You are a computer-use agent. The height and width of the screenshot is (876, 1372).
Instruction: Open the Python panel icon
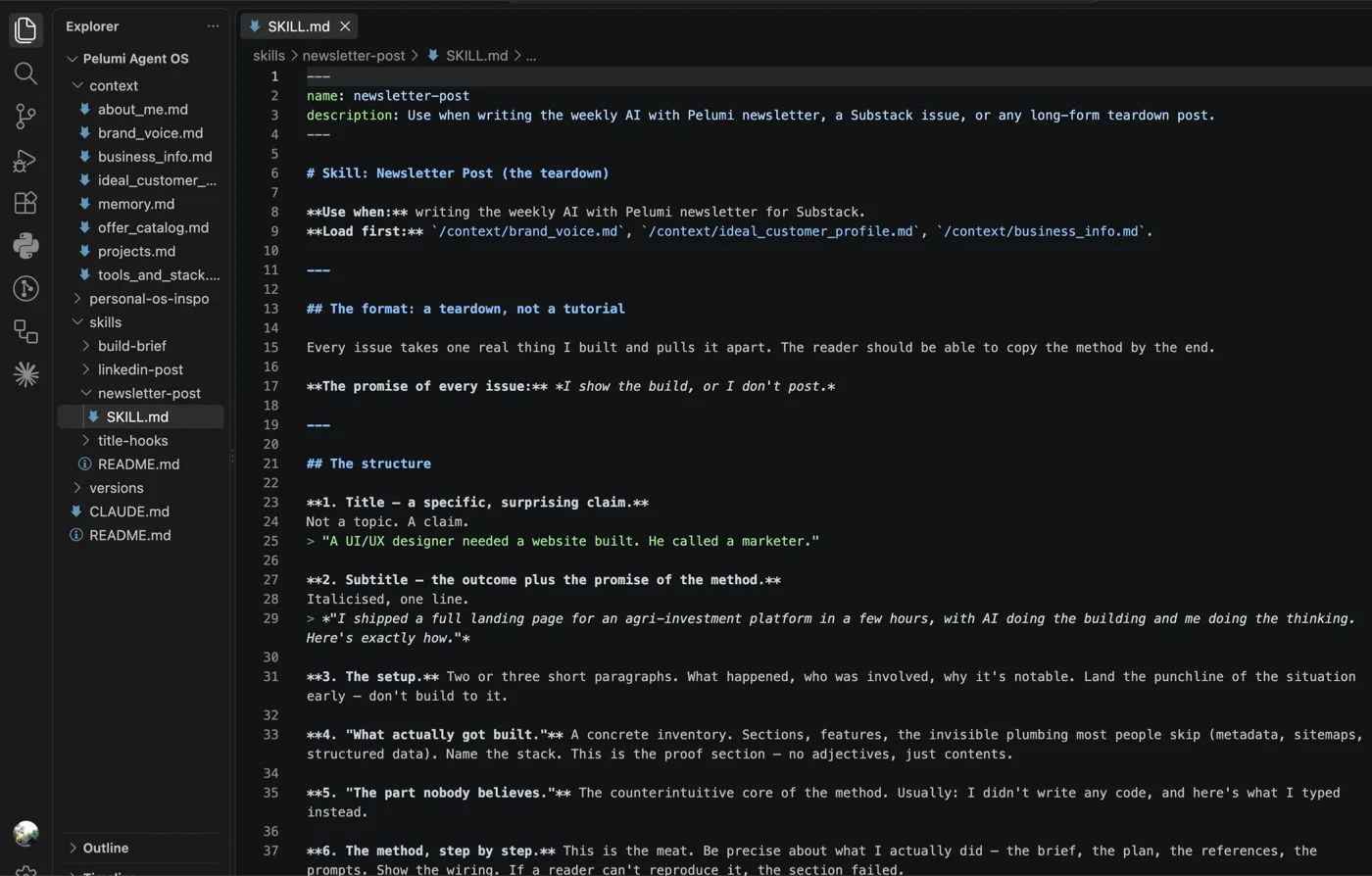pos(25,245)
